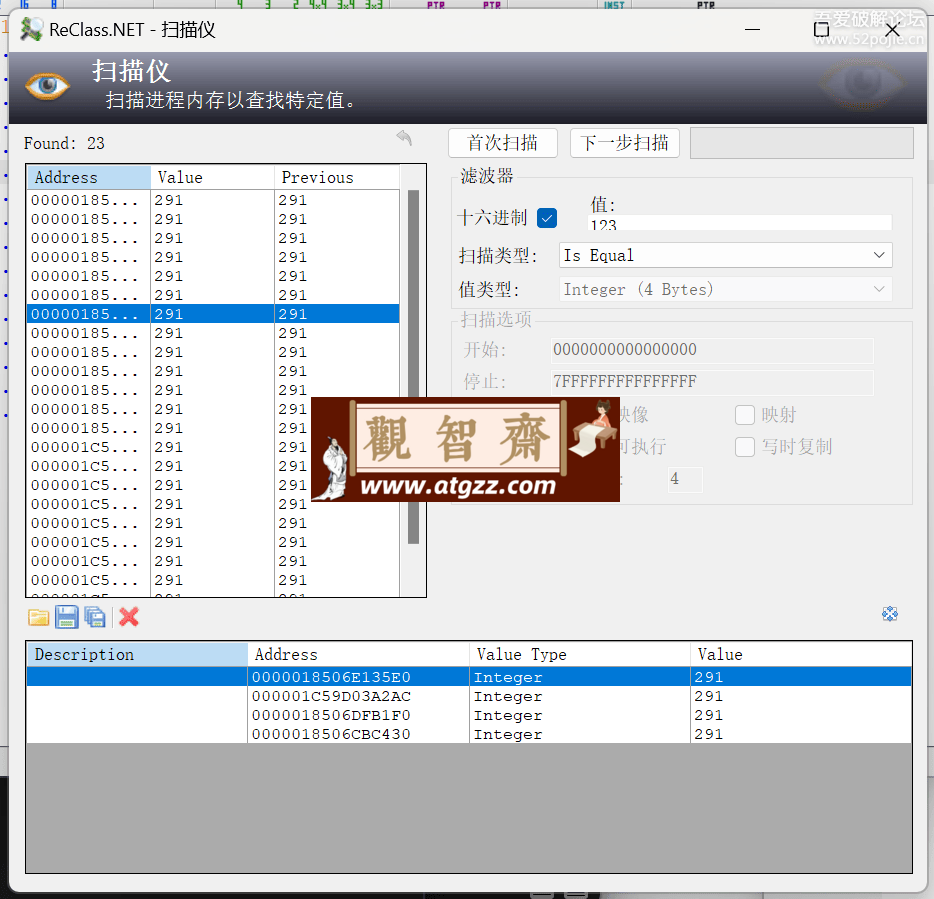Click the Found: 23 label
Screen dimensions: 934x899
pos(64,144)
